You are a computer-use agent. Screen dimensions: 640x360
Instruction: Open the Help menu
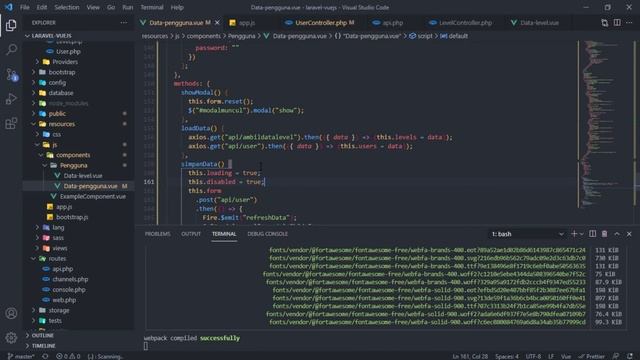[177, 7]
